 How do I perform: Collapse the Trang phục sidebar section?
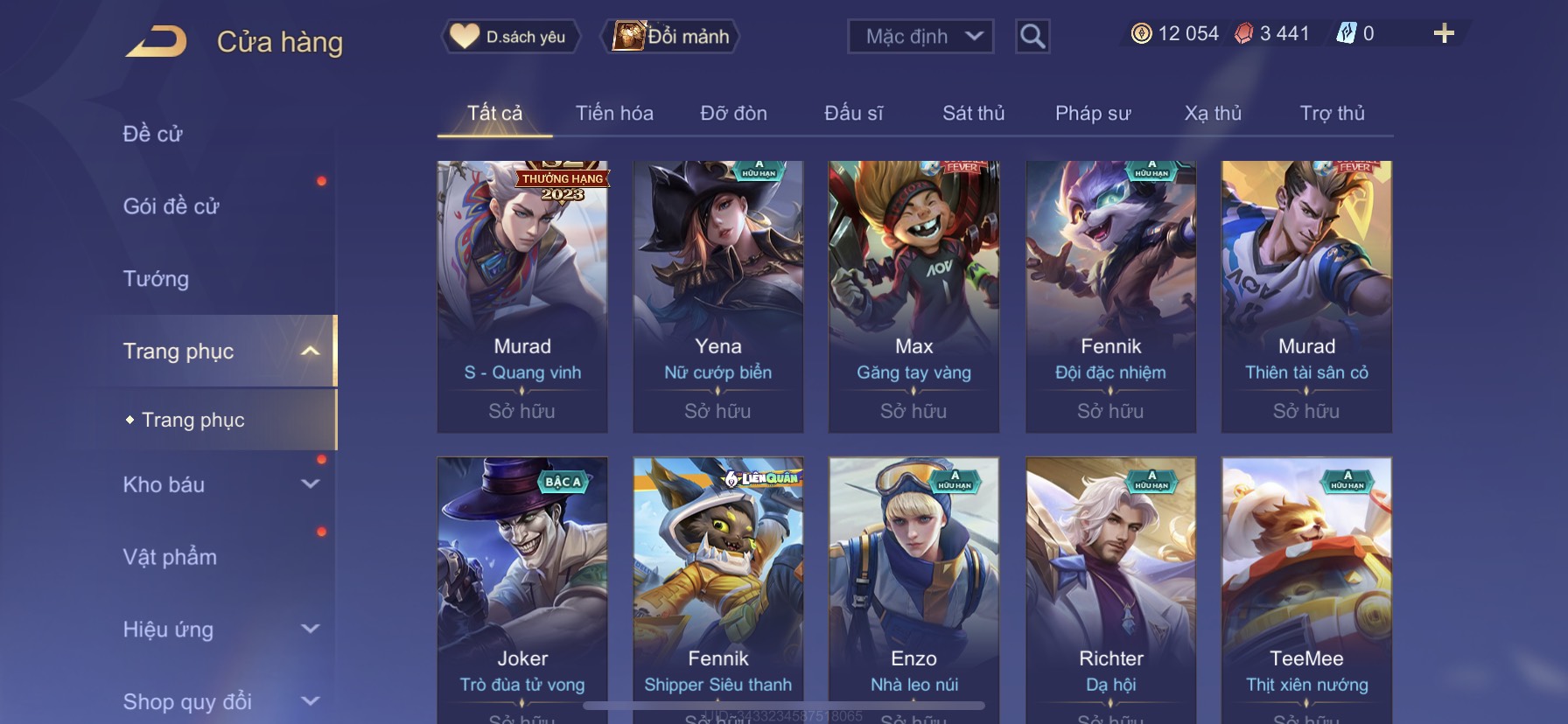[310, 352]
